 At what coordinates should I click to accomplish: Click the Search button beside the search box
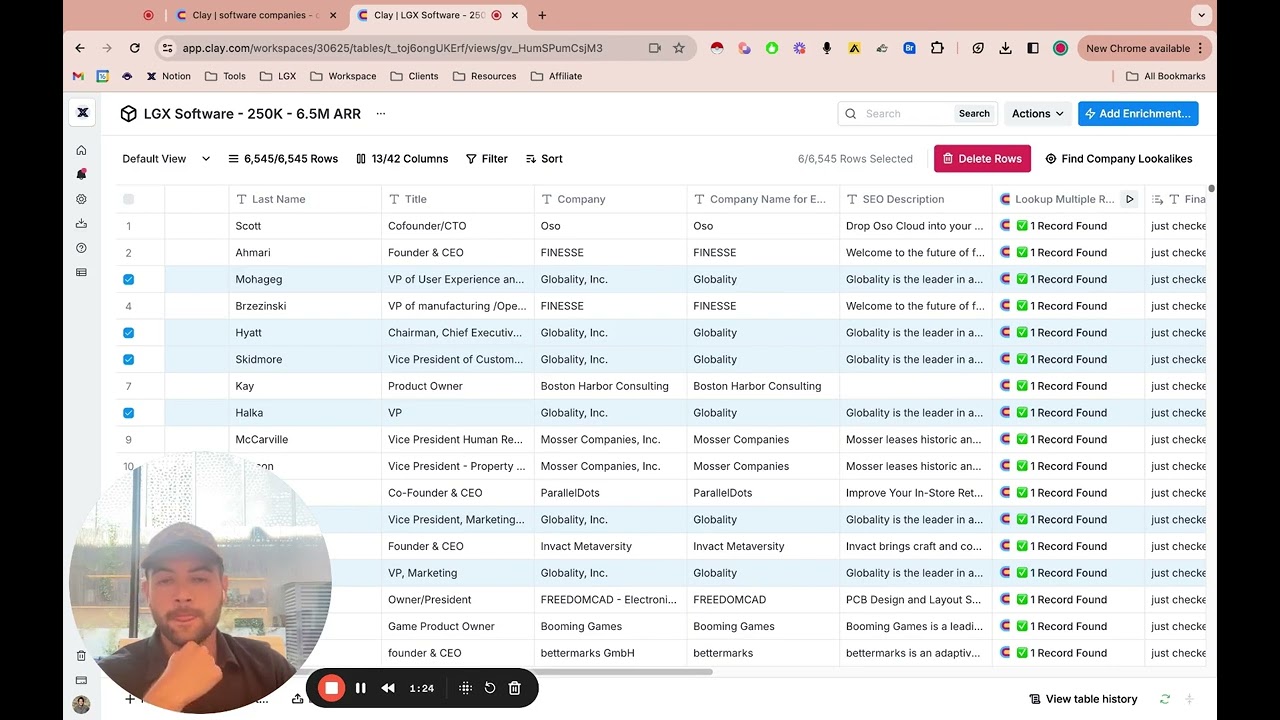974,114
